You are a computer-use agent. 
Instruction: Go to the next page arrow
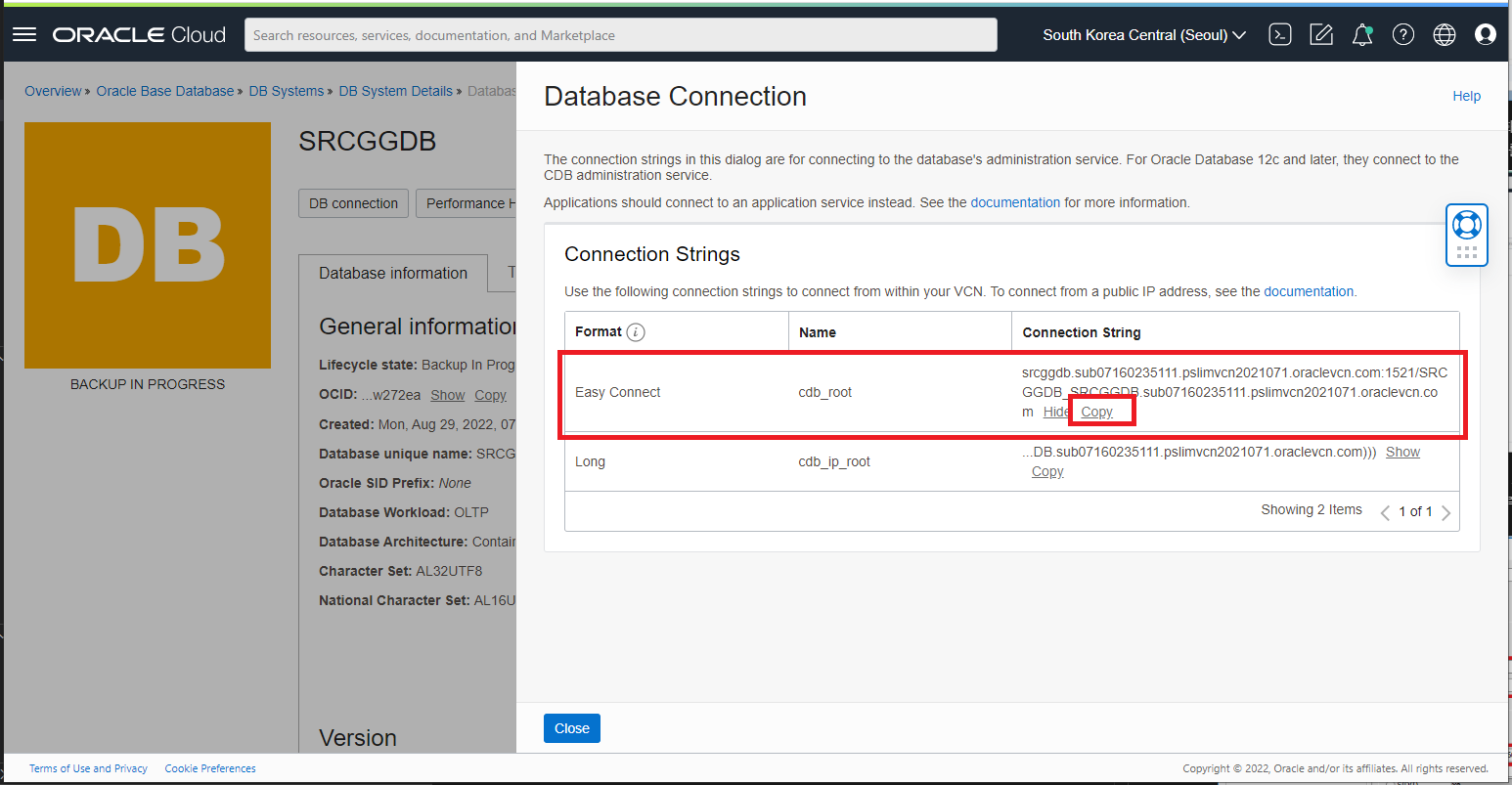tap(1446, 512)
